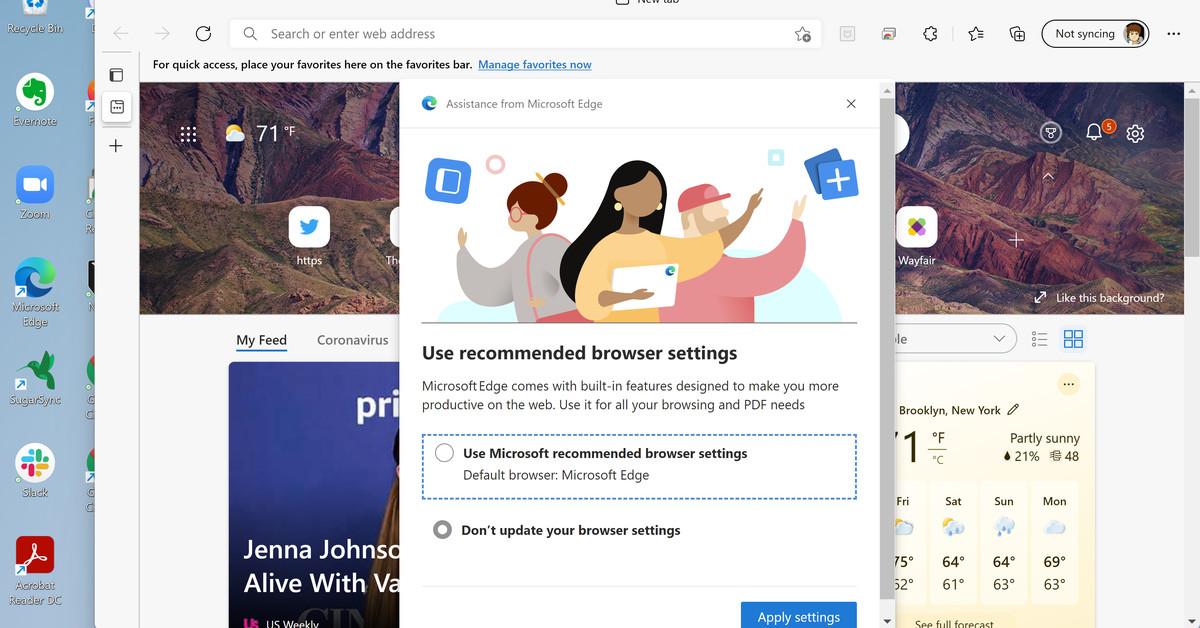Open the Manage favorites now link
This screenshot has width=1200, height=628.
point(534,65)
